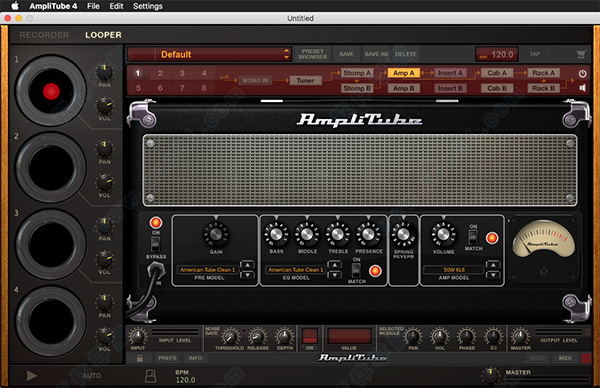This screenshot has height=388, width=600.
Task: Click AMP MODEL down arrow
Action: tap(493, 275)
